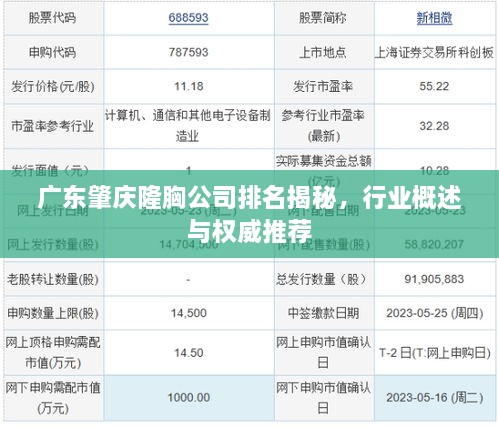This screenshot has width=499, height=428.
Task: Select the subscription code value 787593
Action: pos(188,52)
